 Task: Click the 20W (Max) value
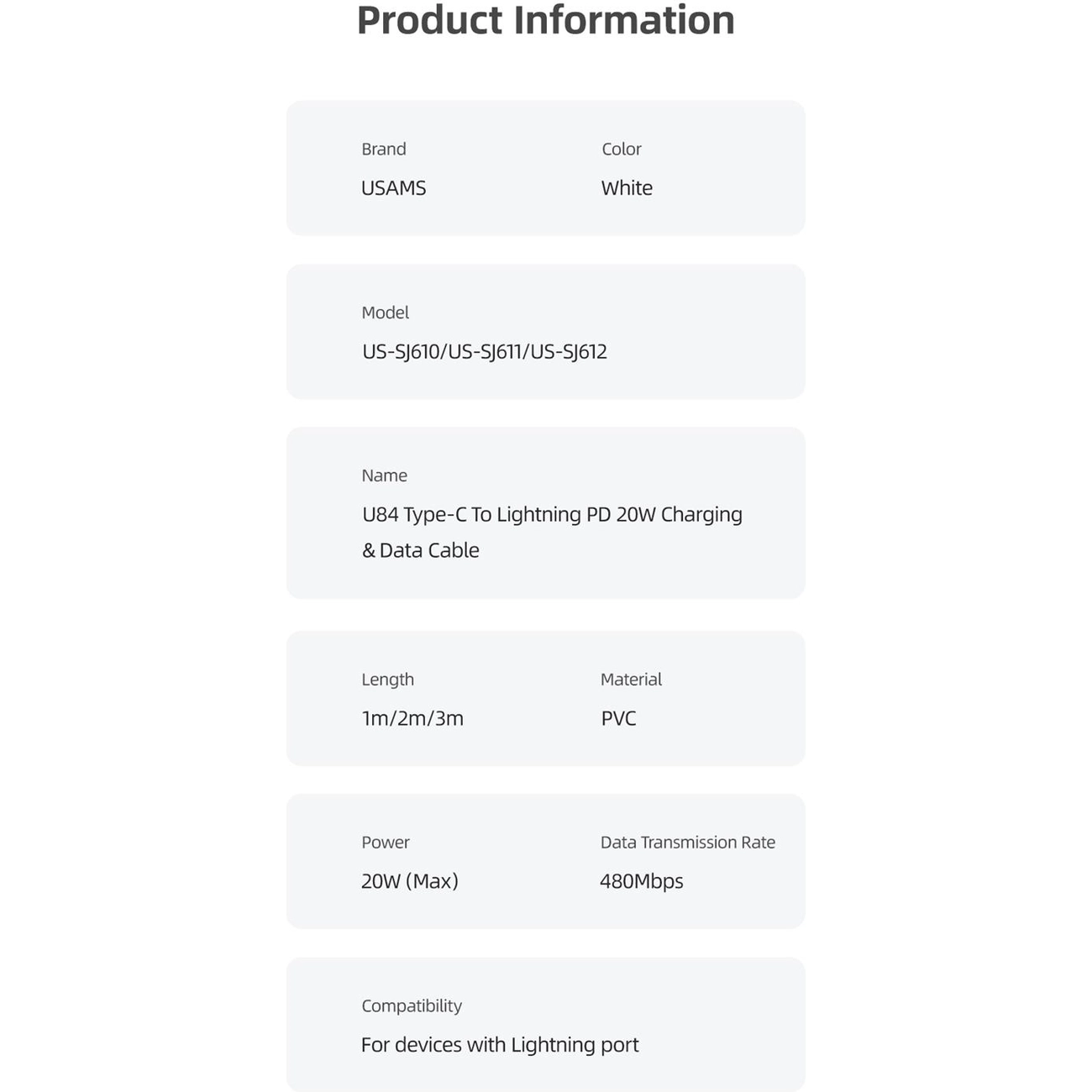click(x=410, y=881)
